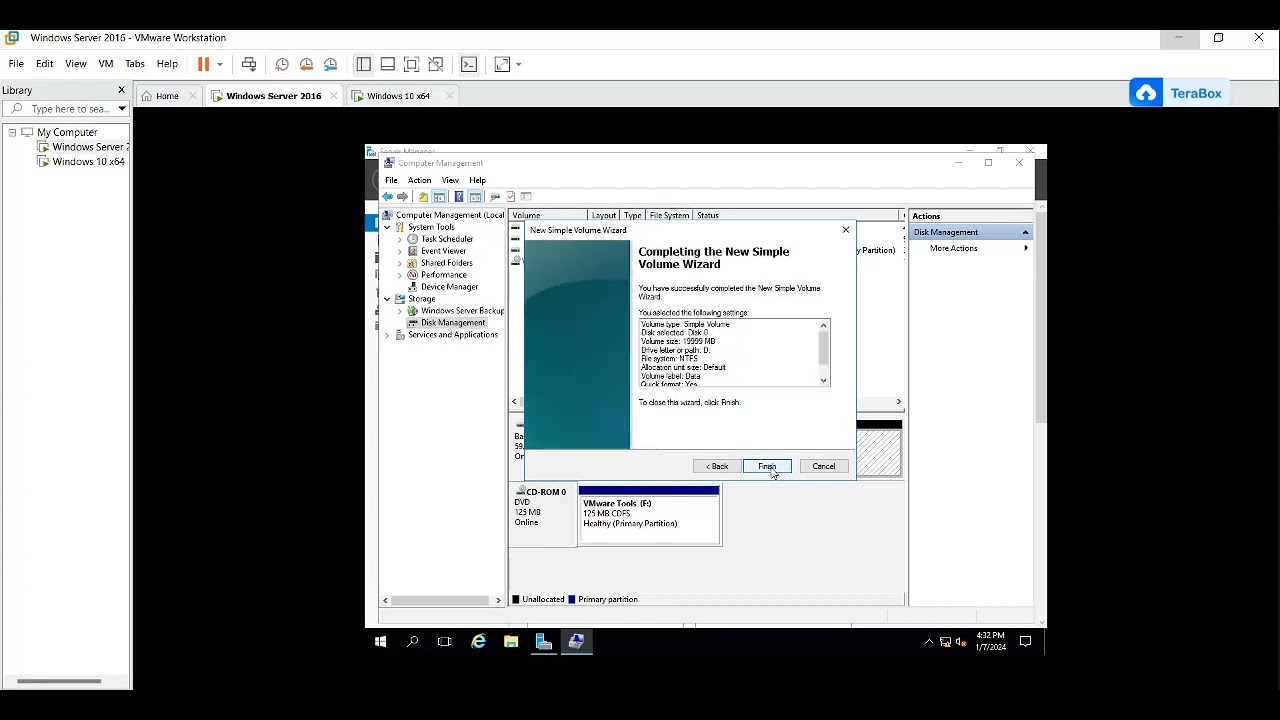Open the Computer Management Help menu

point(478,180)
